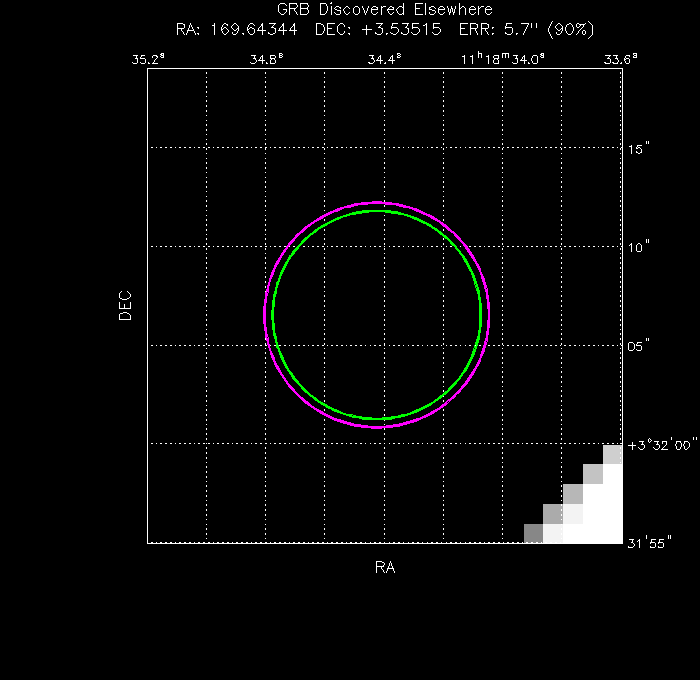Screen dimensions: 700x680
Task: Click the 15" declination tick label
Action: (638, 149)
